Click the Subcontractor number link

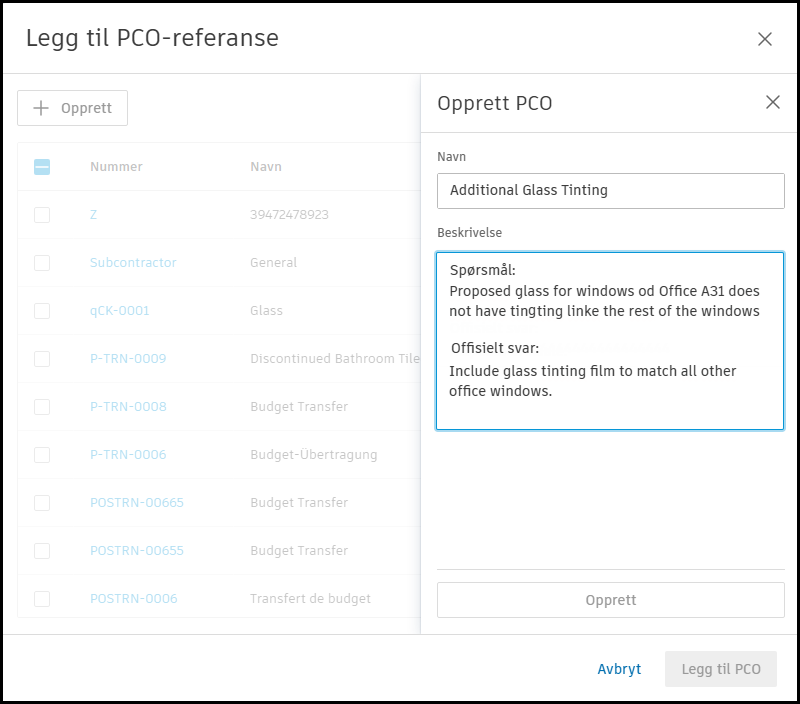(133, 263)
